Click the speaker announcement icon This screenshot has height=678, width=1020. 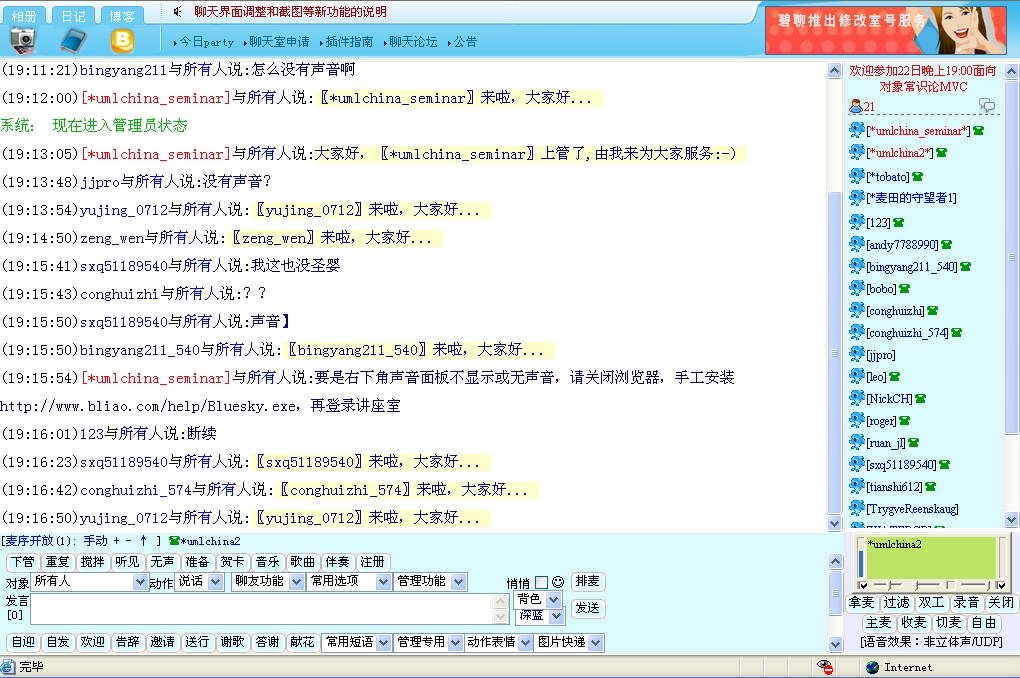tap(178, 11)
